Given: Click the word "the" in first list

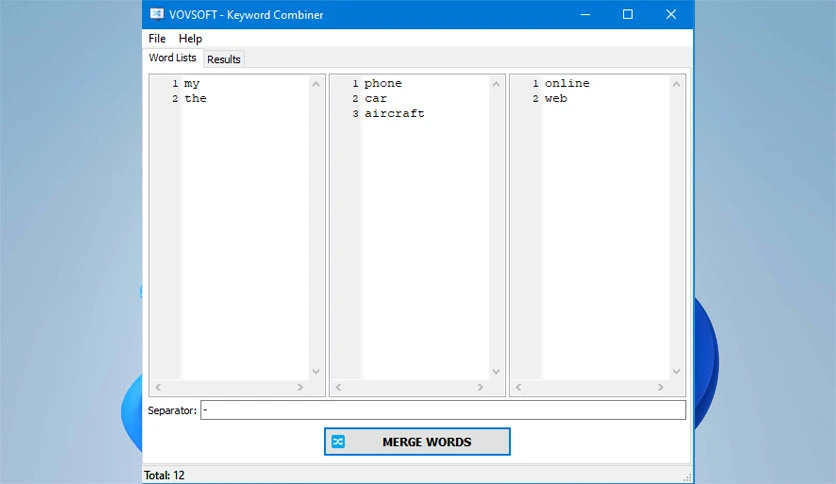Looking at the screenshot, I should (195, 98).
